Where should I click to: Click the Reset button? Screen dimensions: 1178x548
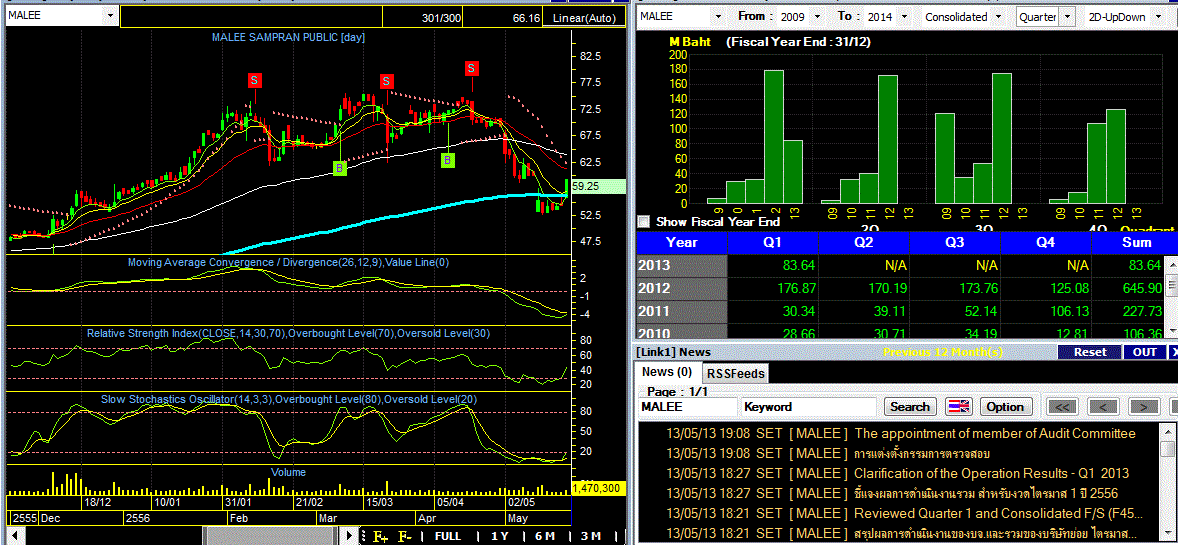pyautogui.click(x=1089, y=352)
